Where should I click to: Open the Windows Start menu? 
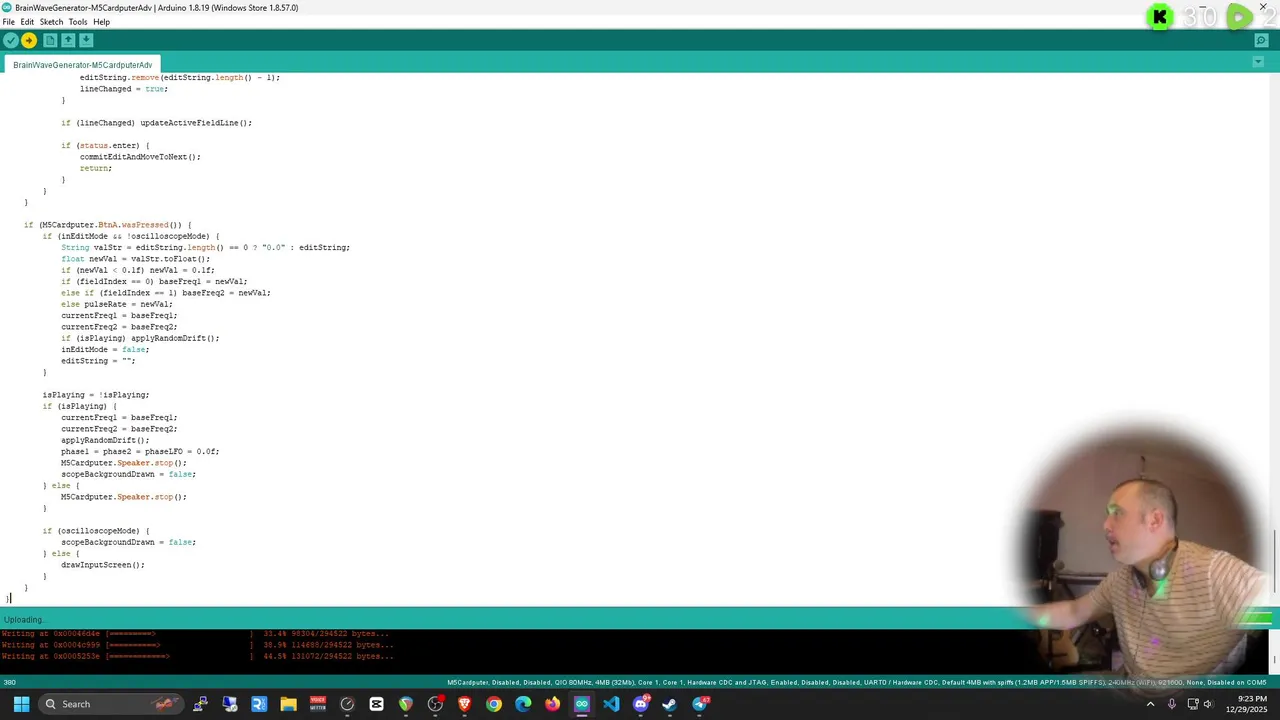[21, 704]
